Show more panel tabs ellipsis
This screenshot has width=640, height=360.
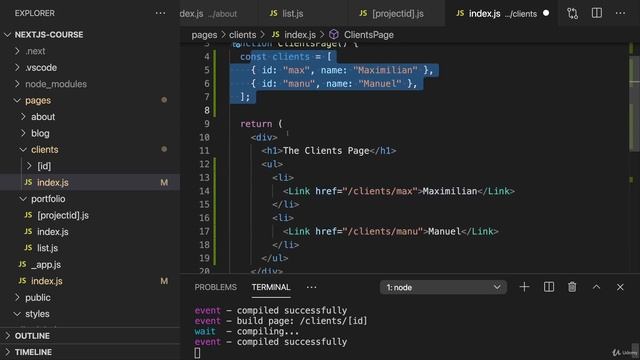point(311,287)
